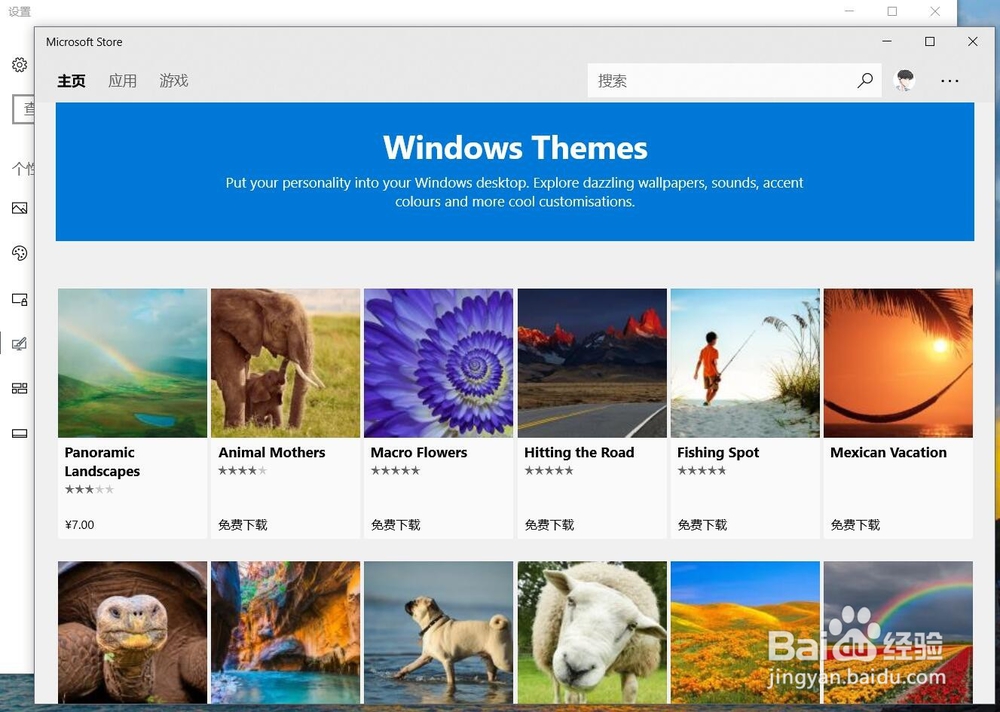The width and height of the screenshot is (1000, 712).
Task: Switch to the 游戏 tab
Action: [x=173, y=81]
